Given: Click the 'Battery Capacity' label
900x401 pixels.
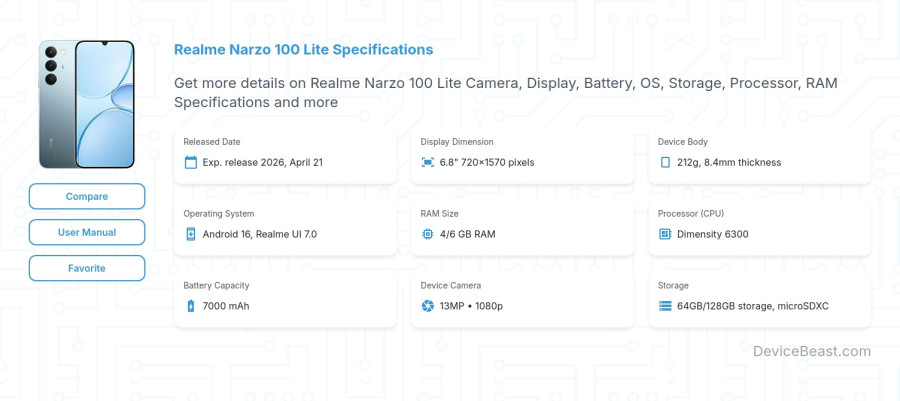Looking at the screenshot, I should point(216,285).
